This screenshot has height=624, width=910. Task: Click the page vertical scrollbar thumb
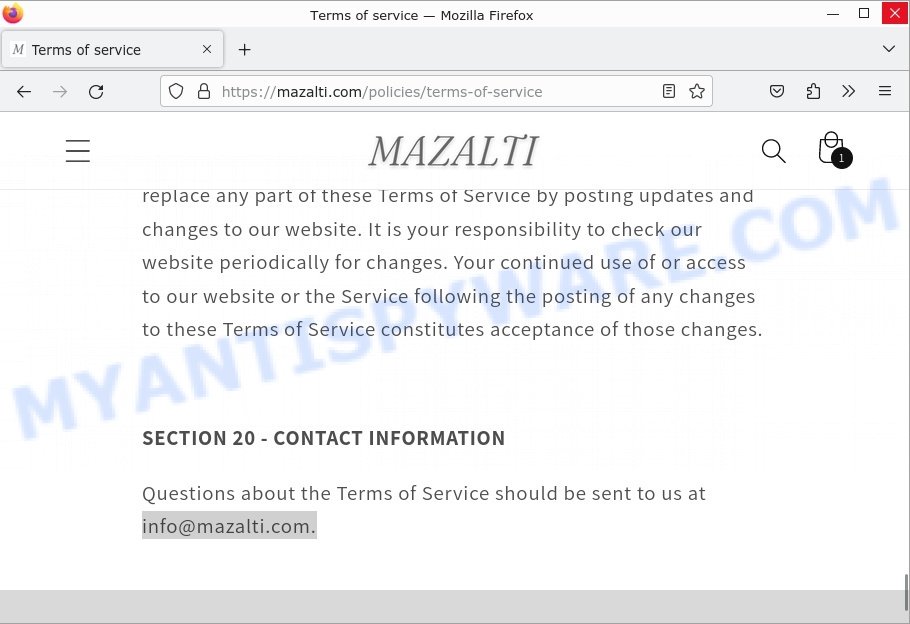coord(905,592)
